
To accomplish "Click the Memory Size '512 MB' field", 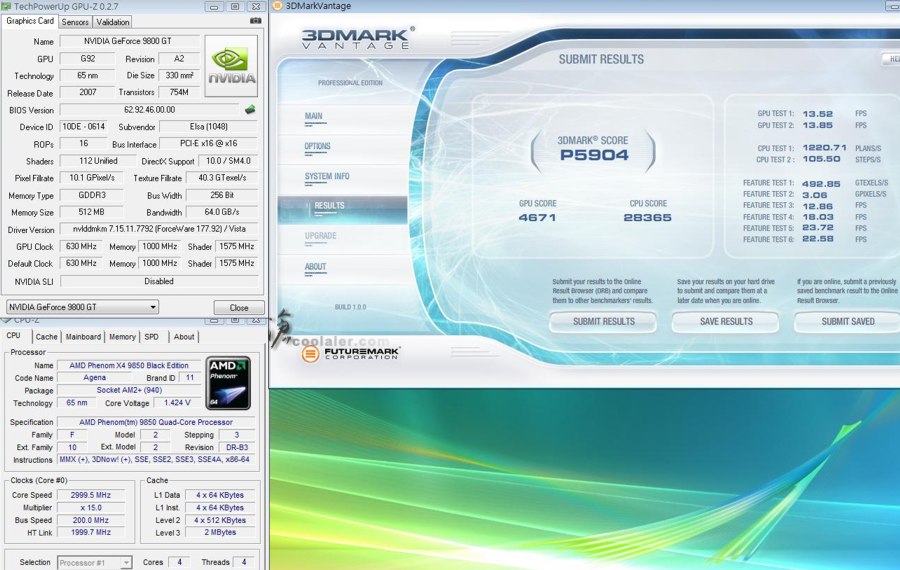I will point(91,212).
